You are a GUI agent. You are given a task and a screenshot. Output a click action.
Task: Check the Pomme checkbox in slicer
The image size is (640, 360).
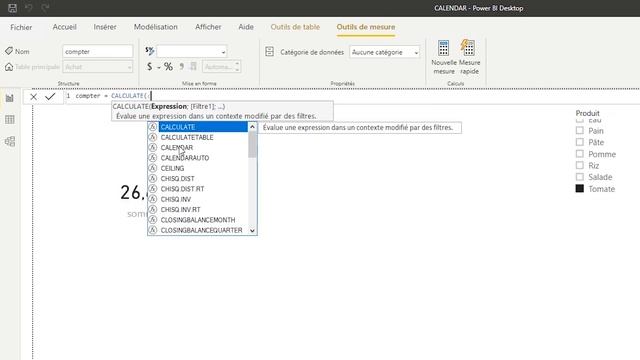coord(580,154)
